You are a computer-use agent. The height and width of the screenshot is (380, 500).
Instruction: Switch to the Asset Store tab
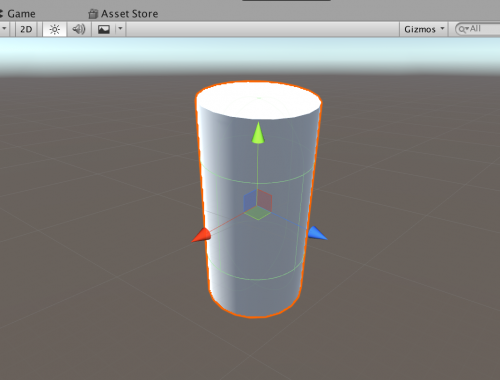click(x=129, y=14)
